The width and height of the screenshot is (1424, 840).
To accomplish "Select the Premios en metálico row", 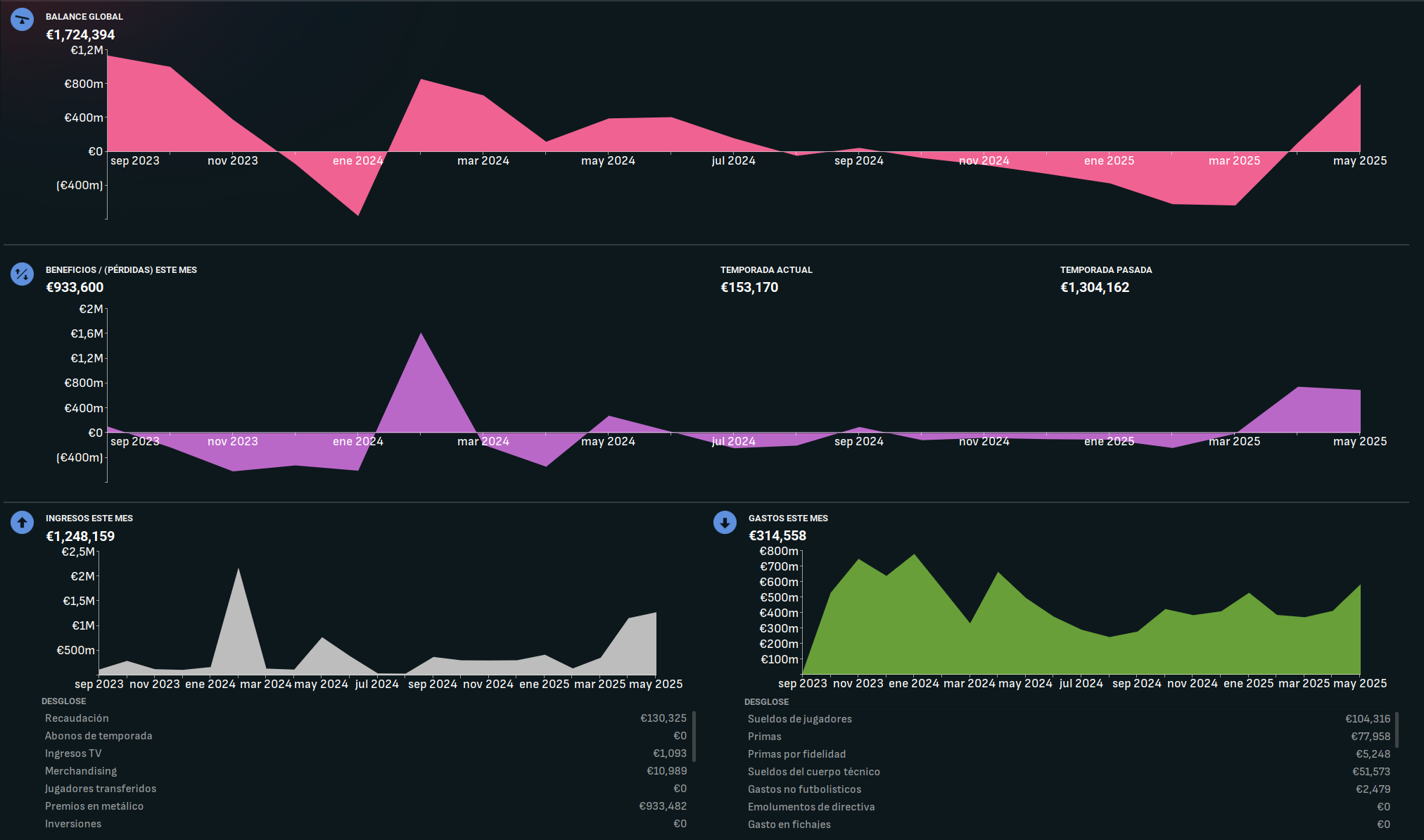I will click(x=365, y=806).
